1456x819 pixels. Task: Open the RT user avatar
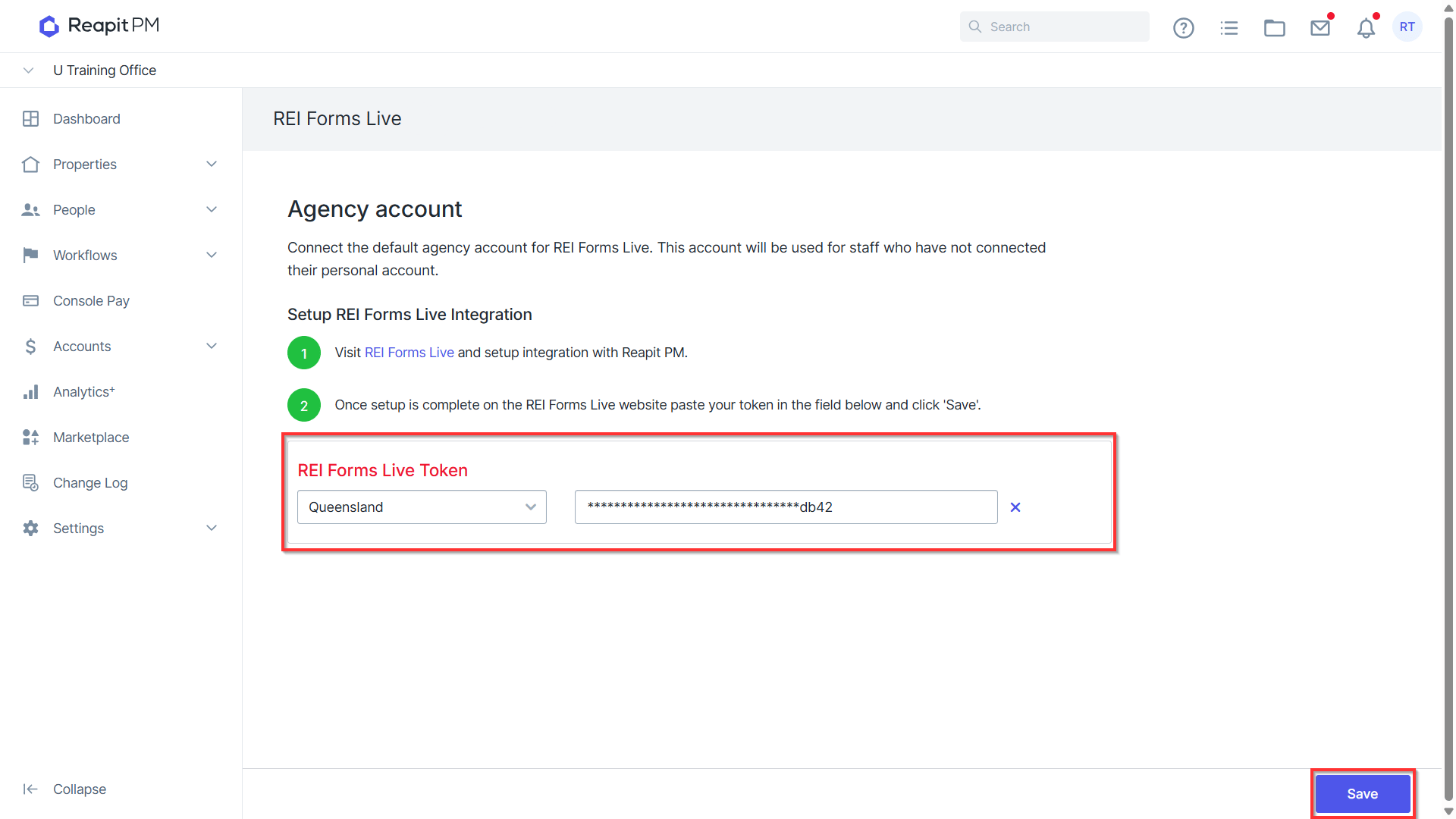point(1407,27)
